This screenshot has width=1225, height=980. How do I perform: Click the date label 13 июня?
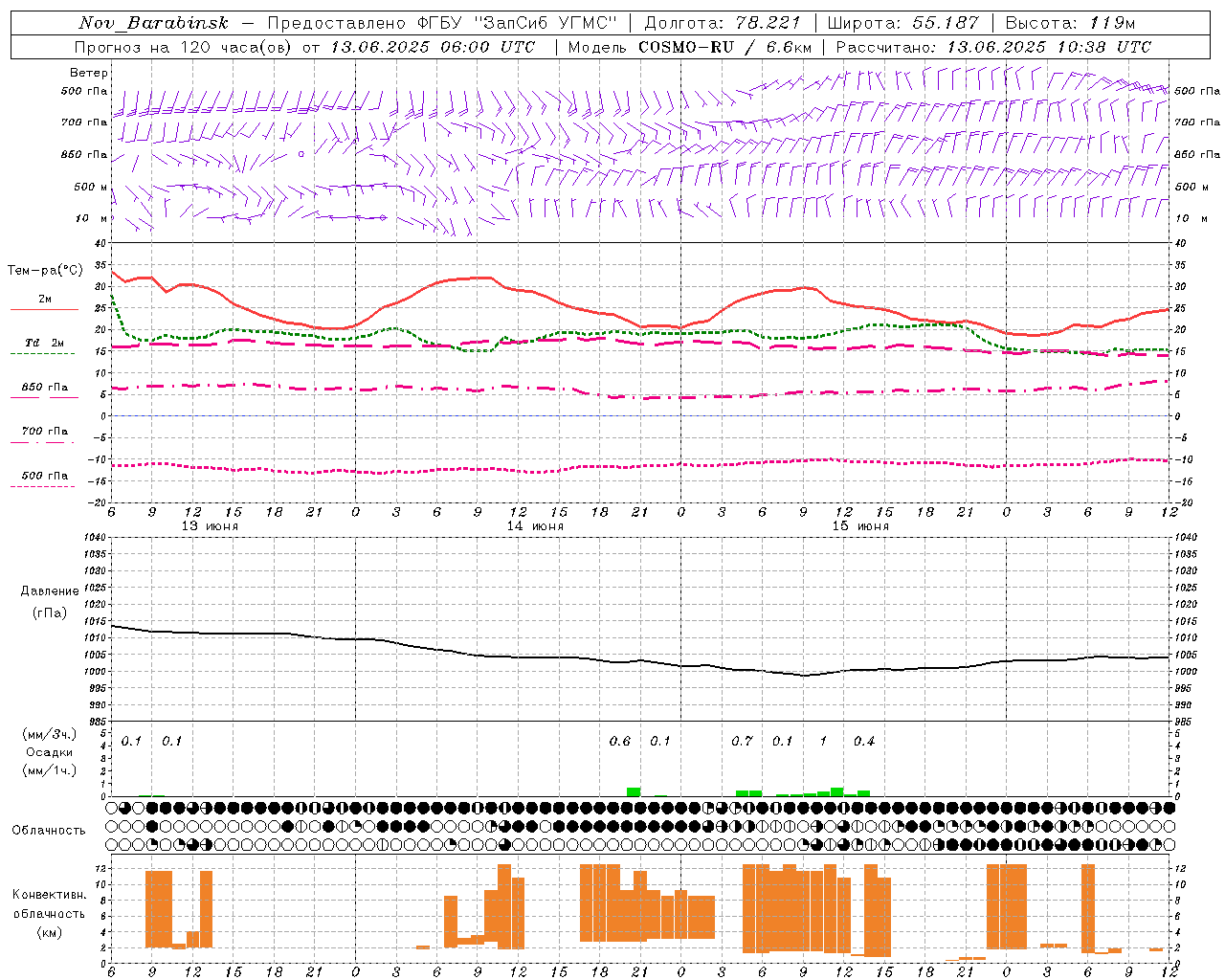pyautogui.click(x=210, y=526)
